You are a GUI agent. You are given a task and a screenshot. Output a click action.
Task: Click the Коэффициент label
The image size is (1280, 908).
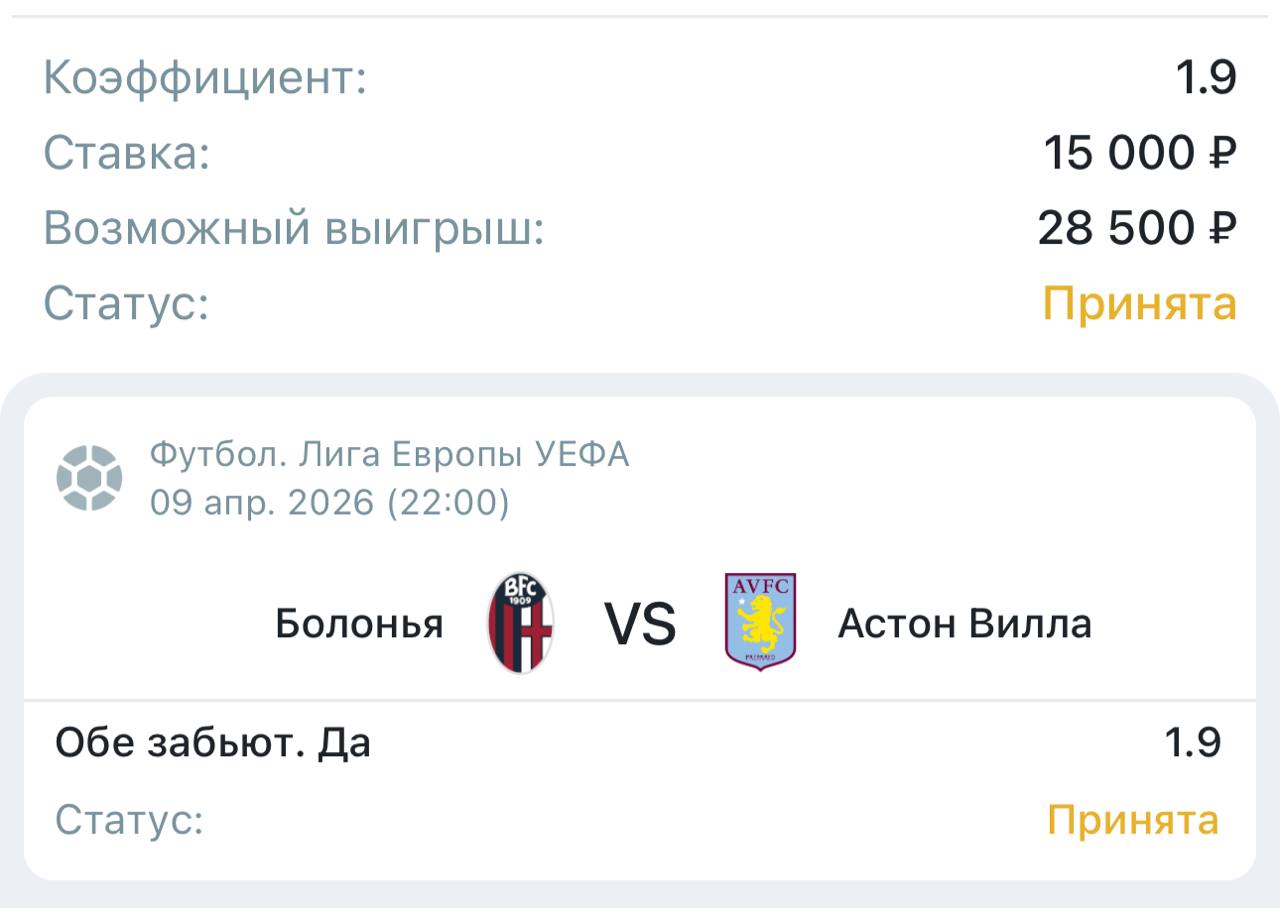pyautogui.click(x=205, y=78)
